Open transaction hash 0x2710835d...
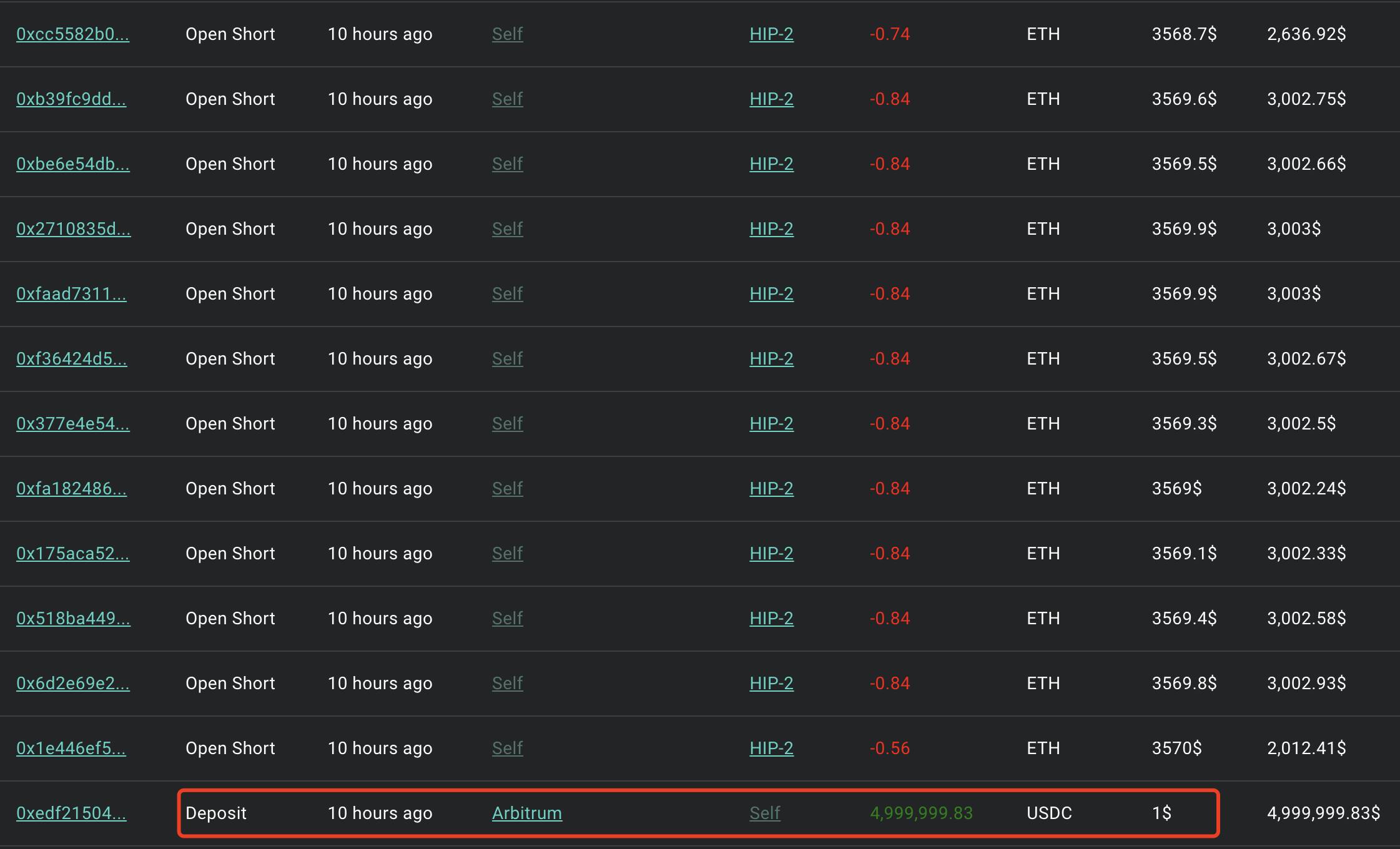This screenshot has height=849, width=1400. (x=74, y=228)
